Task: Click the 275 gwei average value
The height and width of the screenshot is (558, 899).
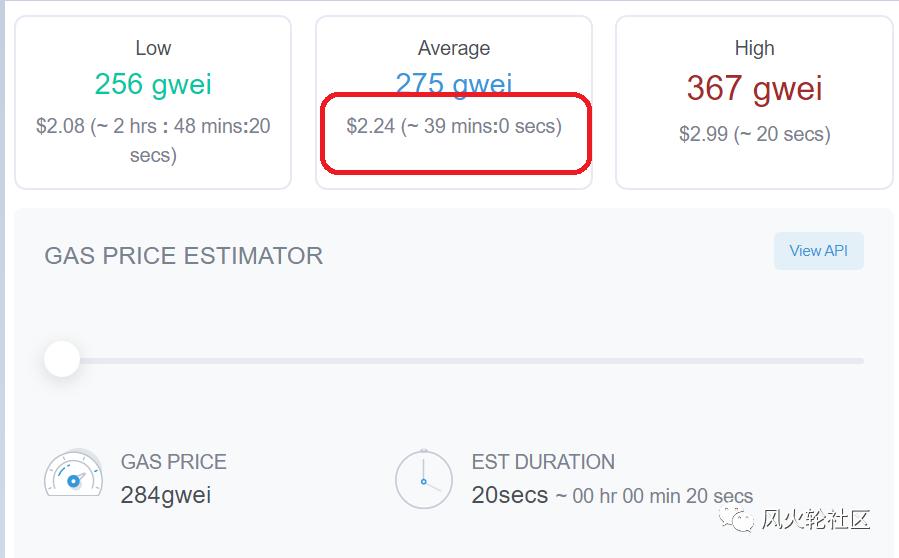Action: tap(454, 83)
